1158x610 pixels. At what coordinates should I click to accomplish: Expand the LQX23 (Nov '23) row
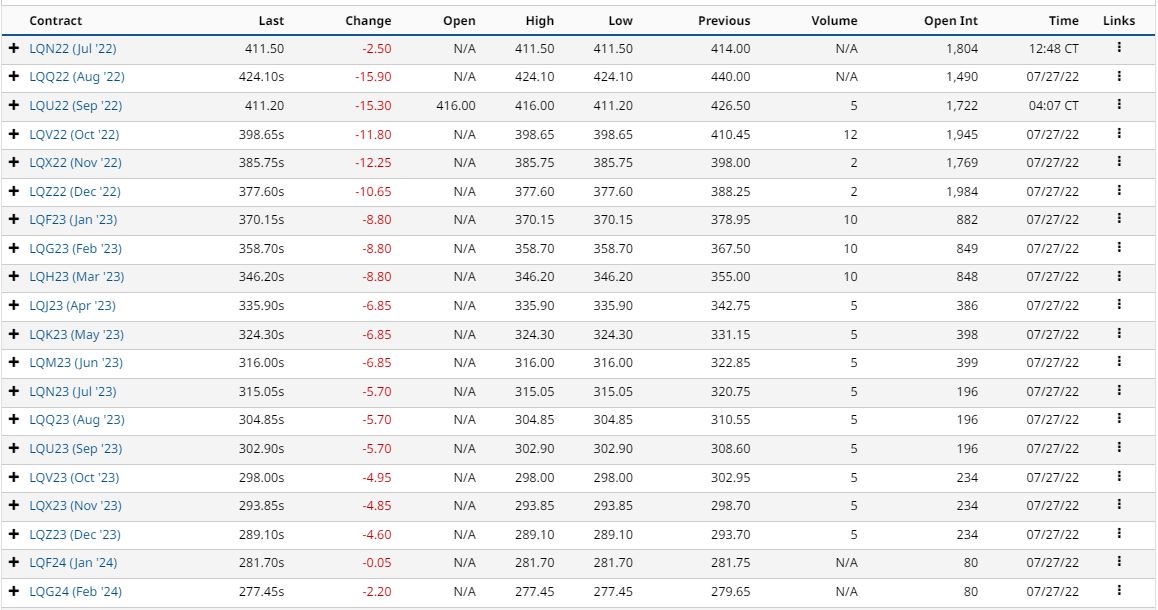tap(14, 506)
